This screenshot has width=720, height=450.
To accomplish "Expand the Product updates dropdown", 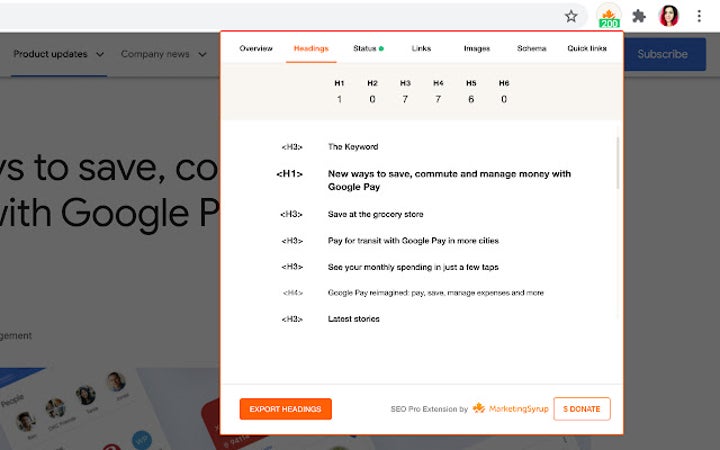I will coord(59,54).
